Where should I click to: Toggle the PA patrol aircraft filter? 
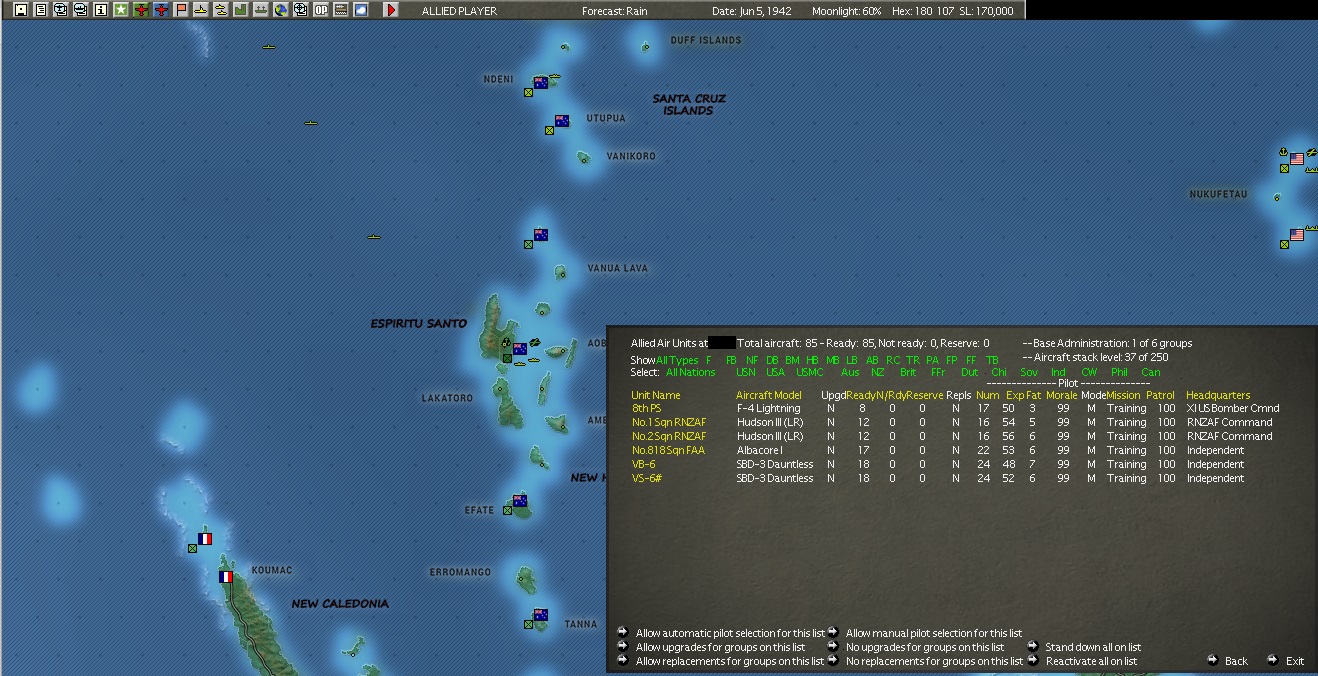click(x=932, y=360)
